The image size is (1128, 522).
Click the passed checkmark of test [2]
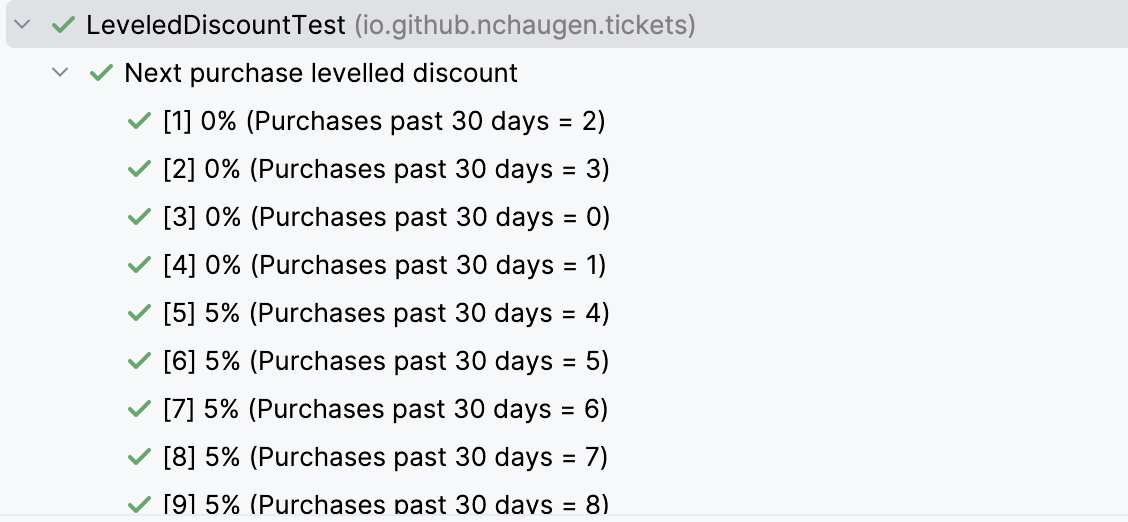[x=139, y=169]
